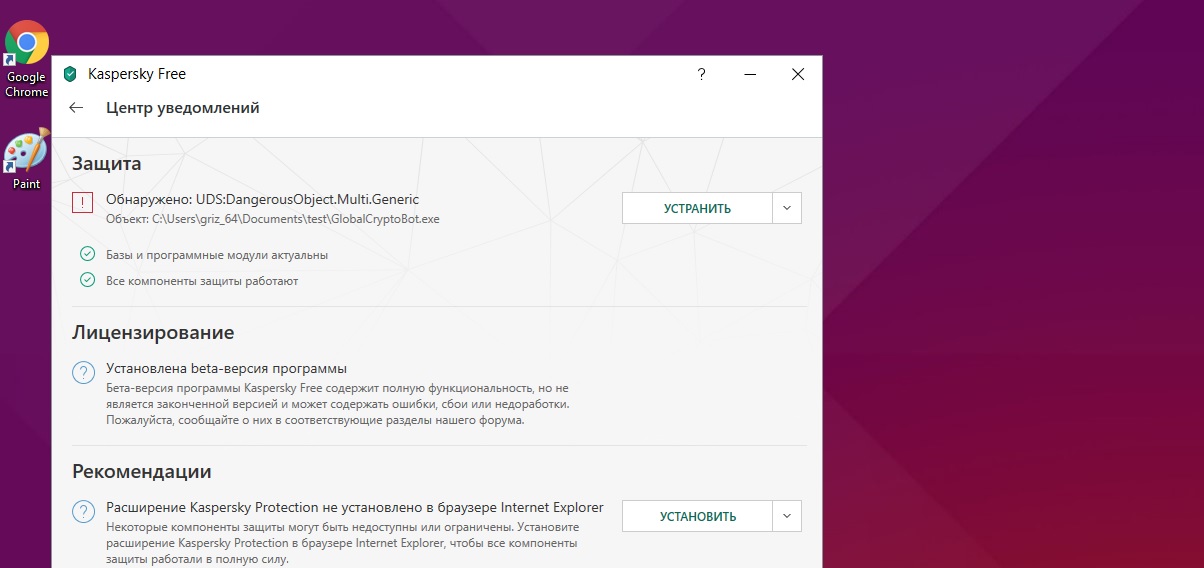
Task: Expand dropdown arrow next to УСТАНОВИТЬ
Action: coord(787,516)
